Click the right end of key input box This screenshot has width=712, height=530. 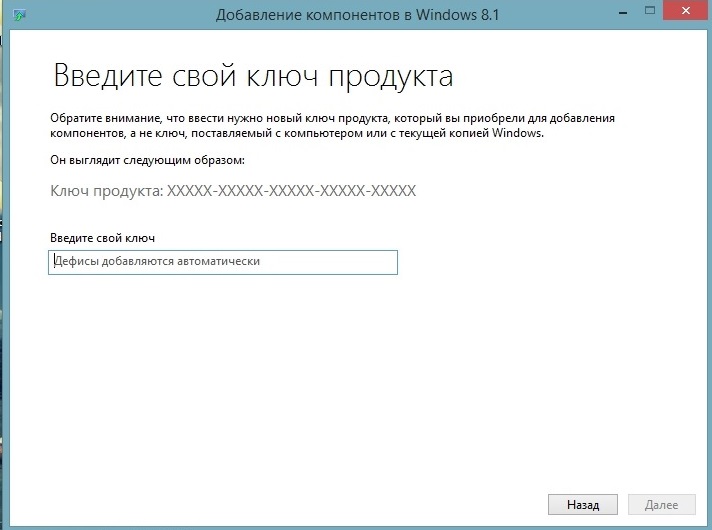385,261
